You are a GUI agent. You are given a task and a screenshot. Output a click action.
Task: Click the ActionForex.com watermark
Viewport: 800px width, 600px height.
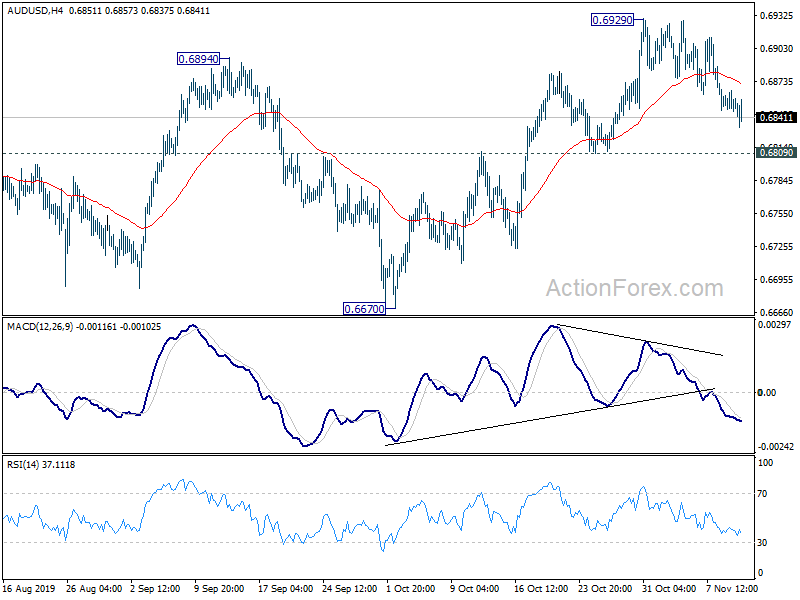point(635,288)
